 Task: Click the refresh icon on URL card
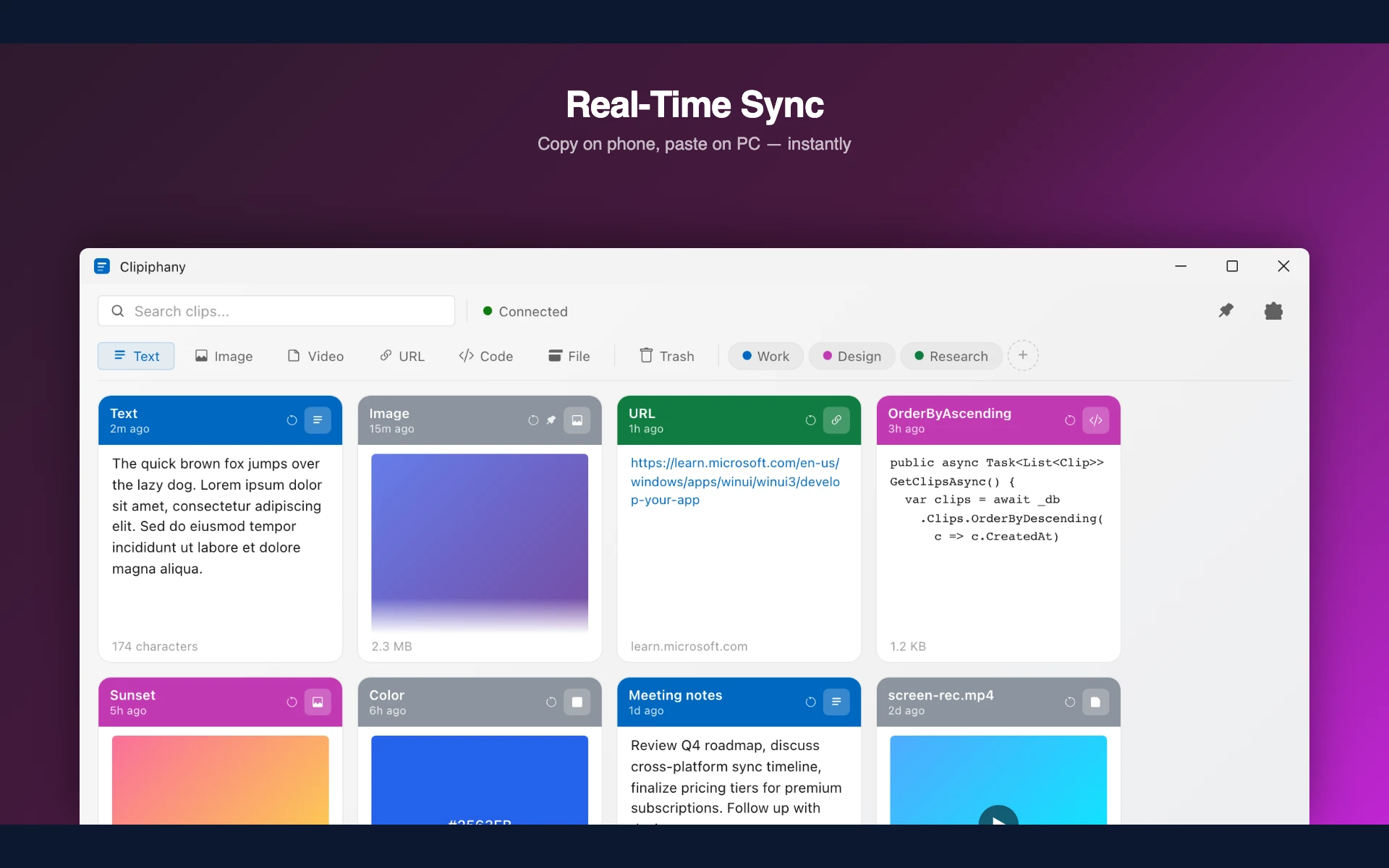click(x=810, y=420)
